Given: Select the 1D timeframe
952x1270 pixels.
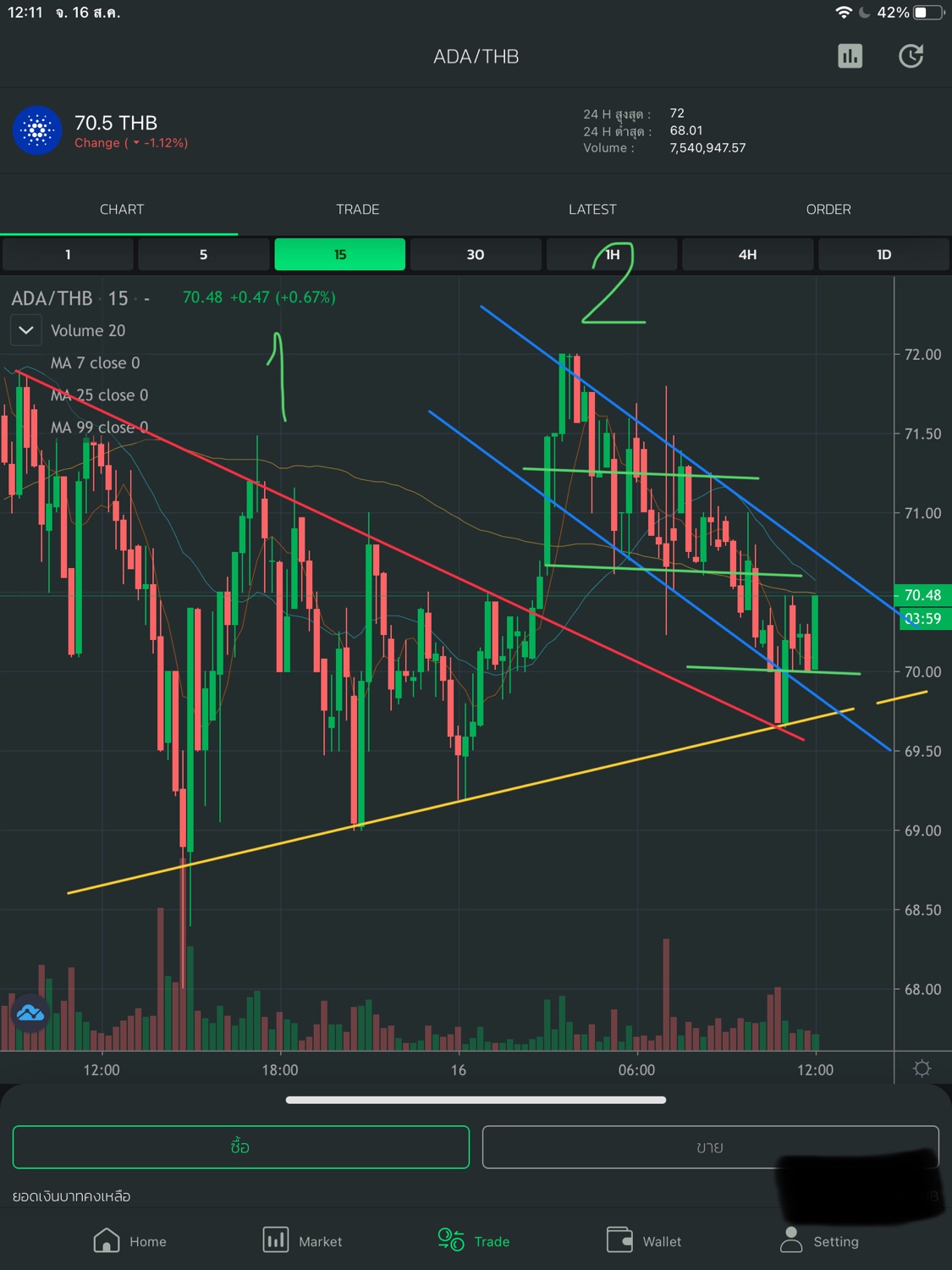Looking at the screenshot, I should coord(883,254).
